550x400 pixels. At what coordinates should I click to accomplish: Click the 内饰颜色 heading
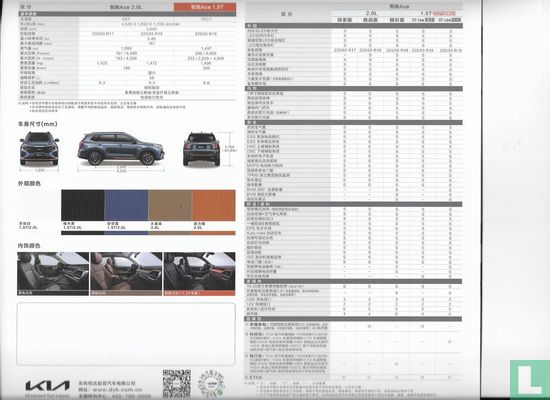[x=29, y=246]
